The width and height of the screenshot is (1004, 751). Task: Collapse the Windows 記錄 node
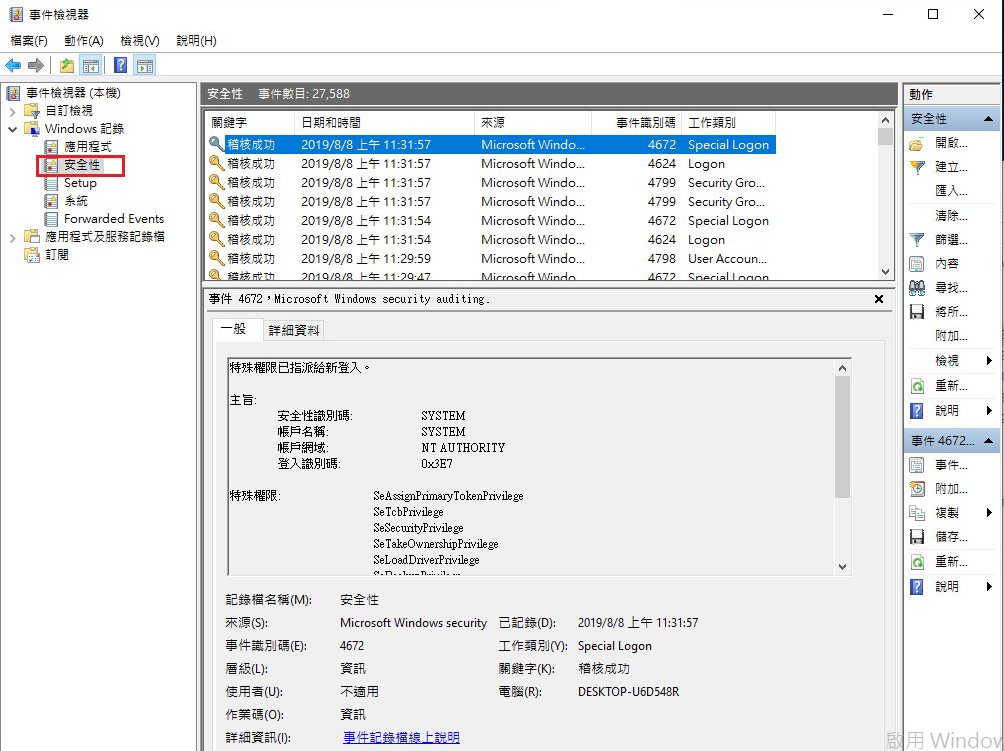point(12,129)
